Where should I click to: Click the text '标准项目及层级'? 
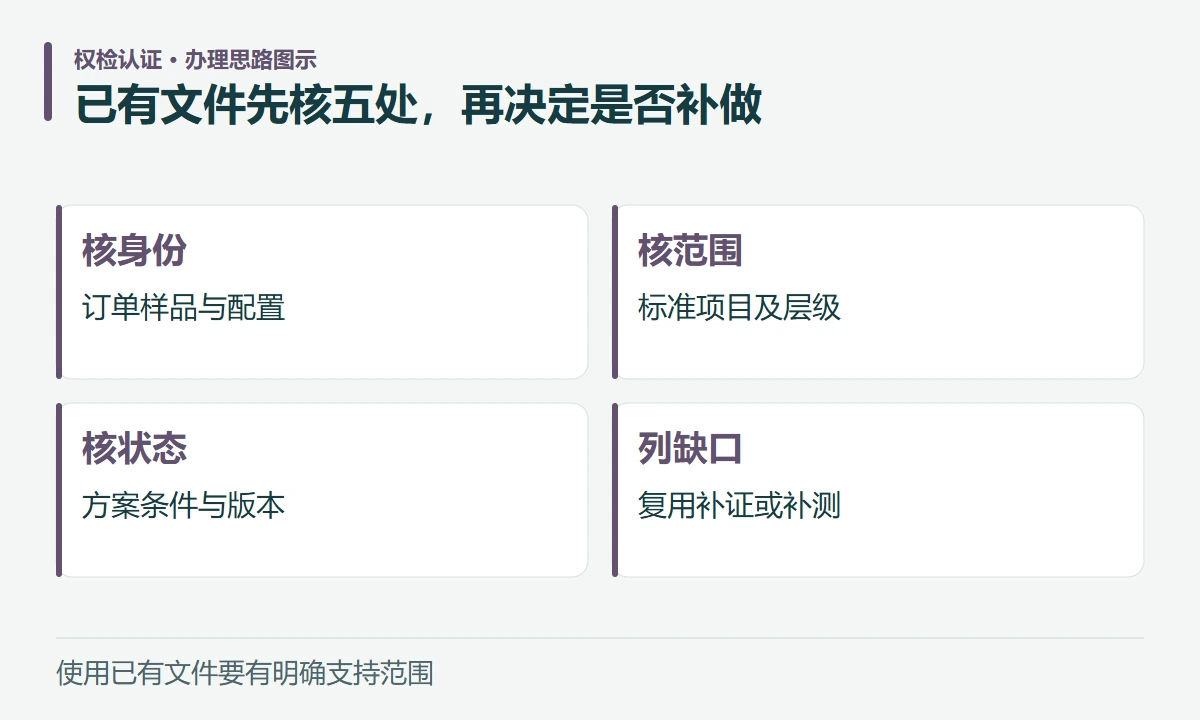click(740, 307)
